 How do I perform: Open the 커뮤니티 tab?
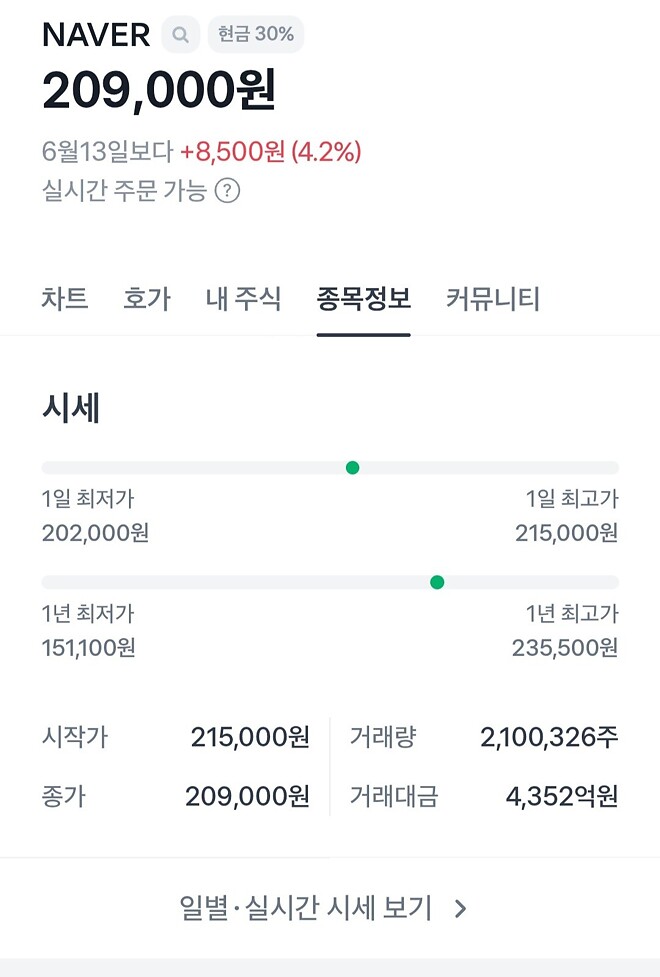[489, 298]
